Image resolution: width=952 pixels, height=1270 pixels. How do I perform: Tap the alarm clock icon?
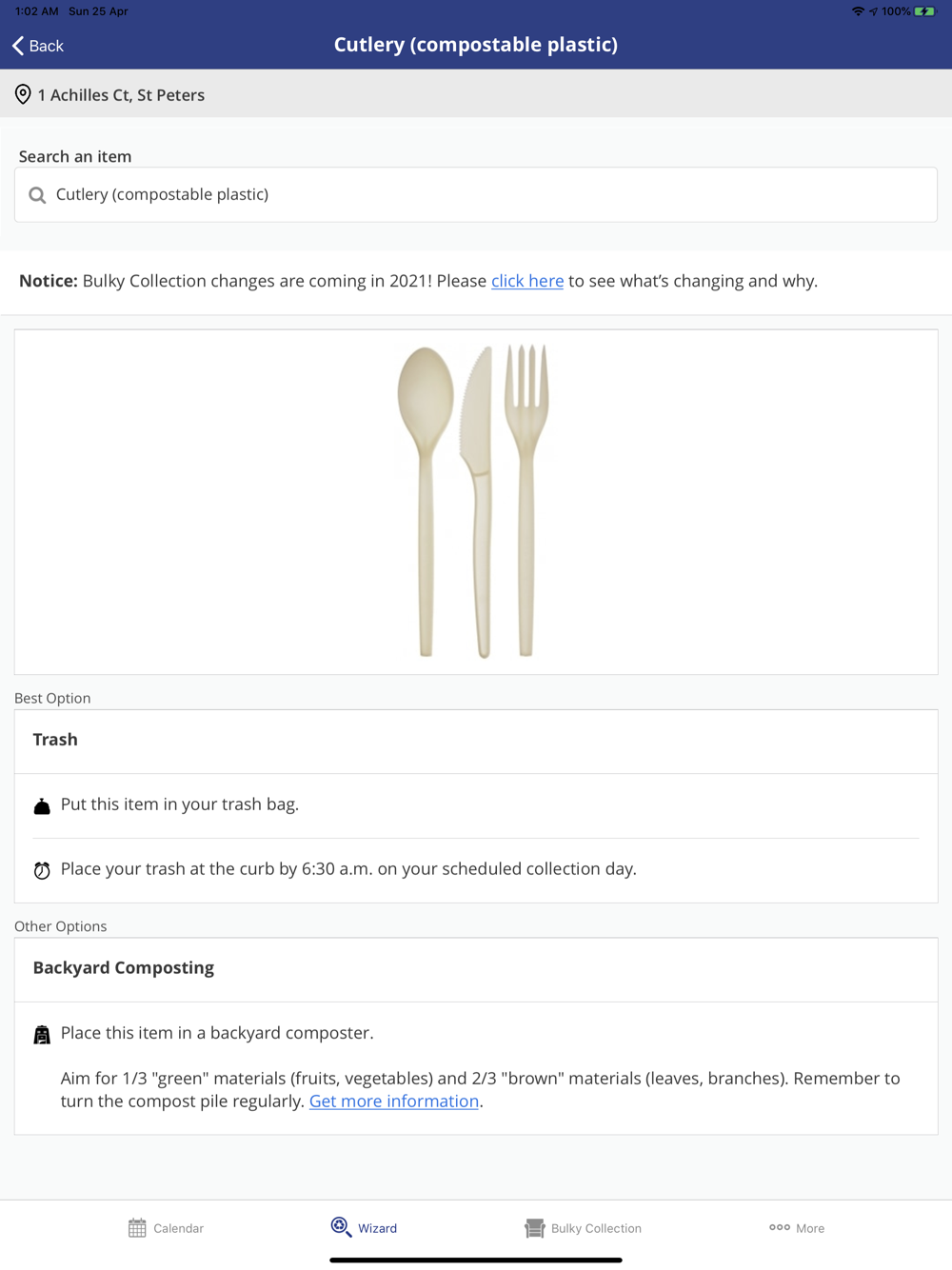pyautogui.click(x=42, y=870)
